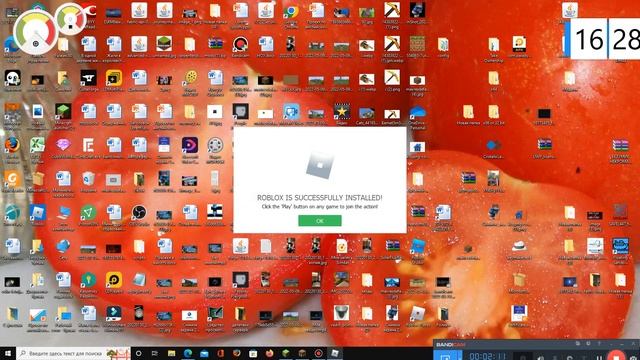
Task: Open Microsoft Store on the taskbar
Action: (253, 353)
